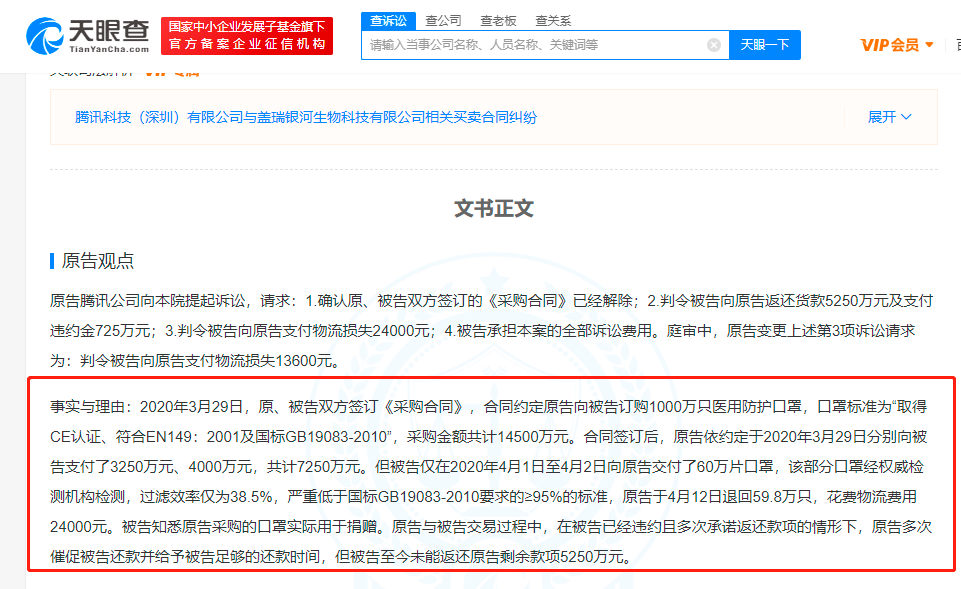Switch to the 查关系 tab
The image size is (961, 589).
[552, 20]
